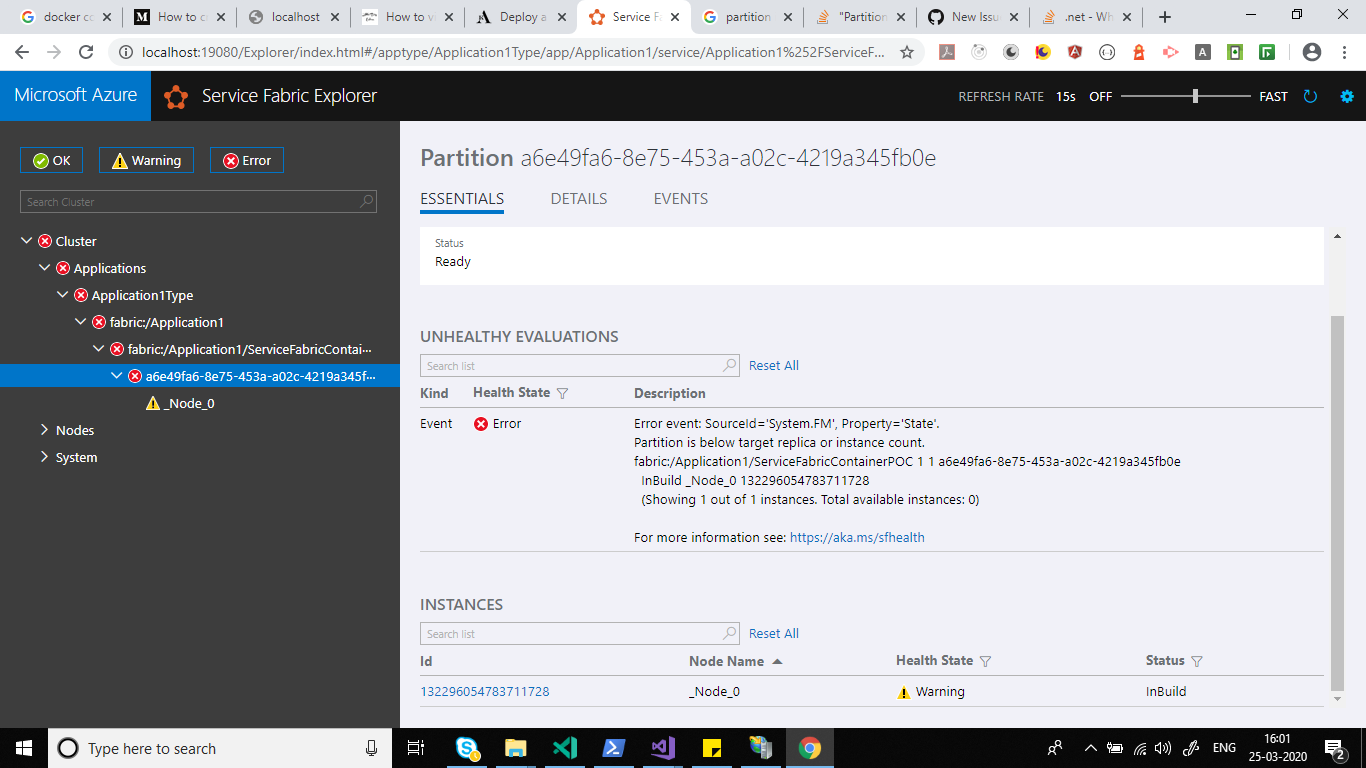This screenshot has width=1366, height=768.
Task: Open PowerShell from the taskbar
Action: click(x=614, y=747)
